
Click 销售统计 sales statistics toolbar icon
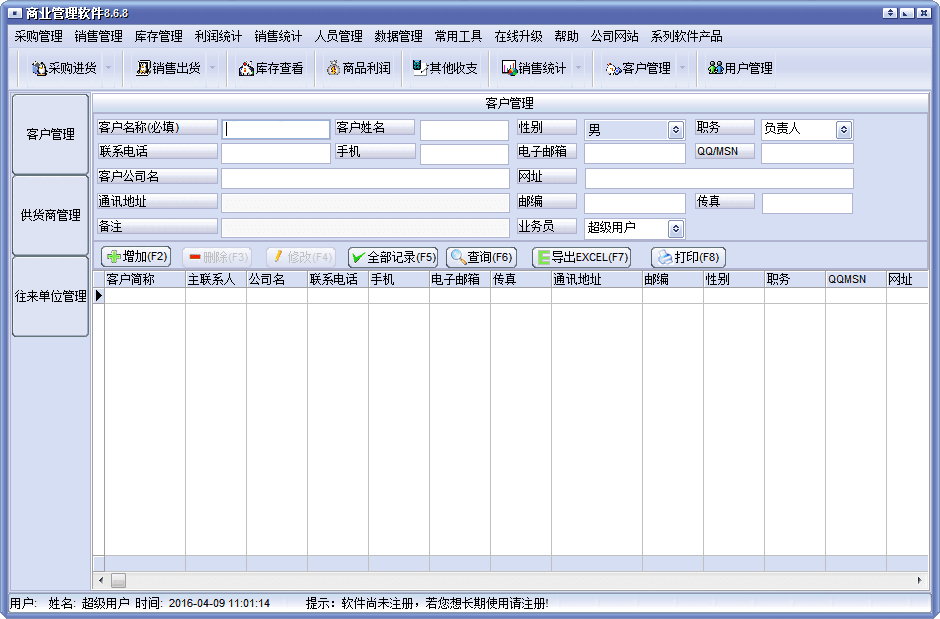tap(534, 69)
